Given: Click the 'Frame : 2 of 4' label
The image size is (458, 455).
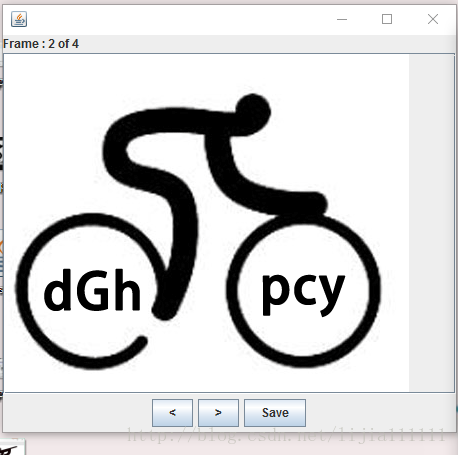Looking at the screenshot, I should click(x=41, y=44).
